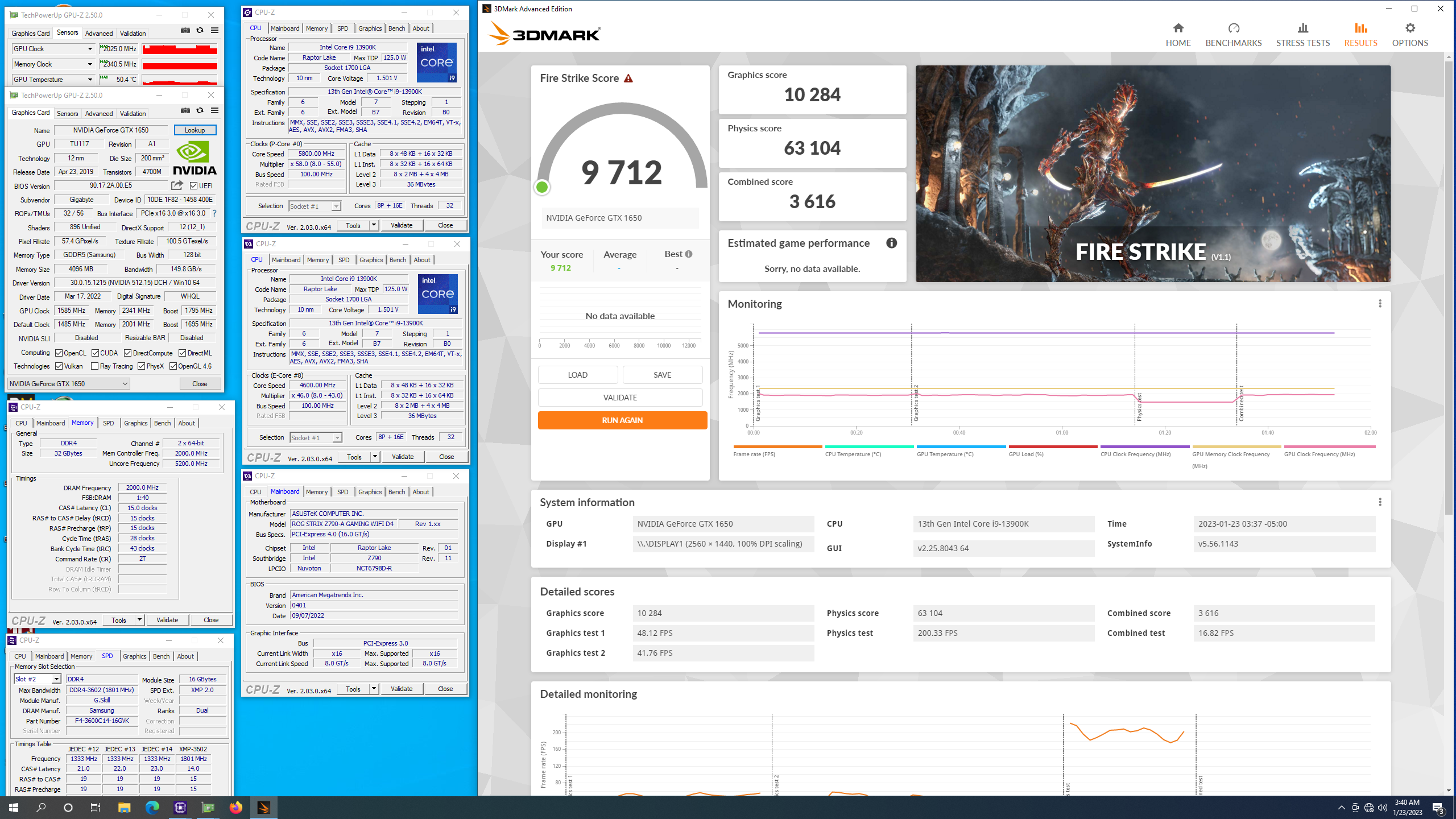Expand the Tools arrow in the CPU-Z E-Core window
The image size is (1456, 819).
(375, 457)
